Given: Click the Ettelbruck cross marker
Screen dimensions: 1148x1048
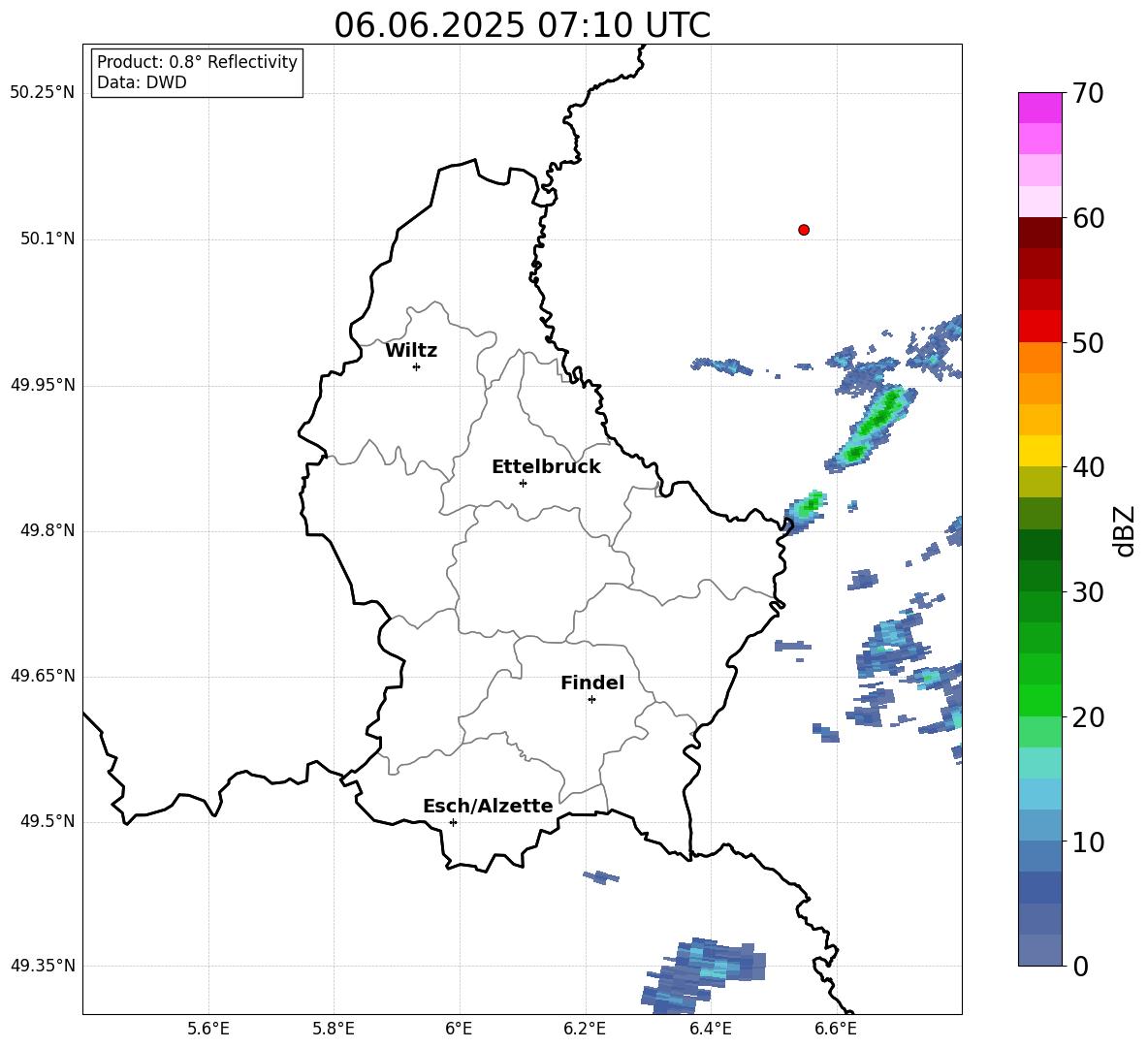Looking at the screenshot, I should [523, 483].
